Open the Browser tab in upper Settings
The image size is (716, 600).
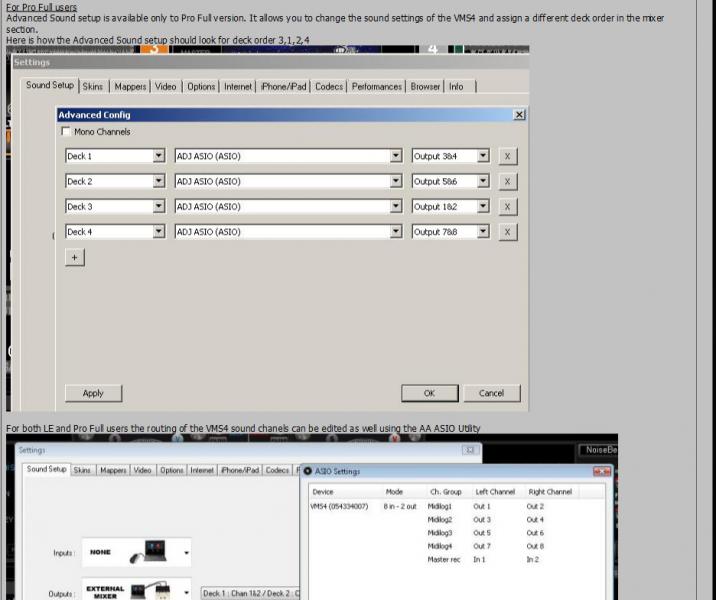(425, 87)
